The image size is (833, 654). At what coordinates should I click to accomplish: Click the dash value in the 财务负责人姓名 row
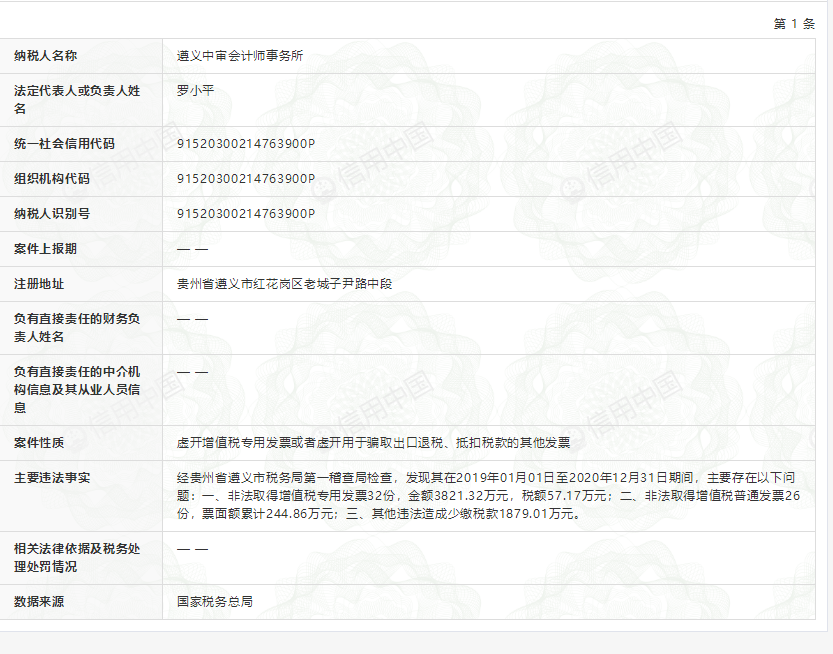(x=192, y=319)
